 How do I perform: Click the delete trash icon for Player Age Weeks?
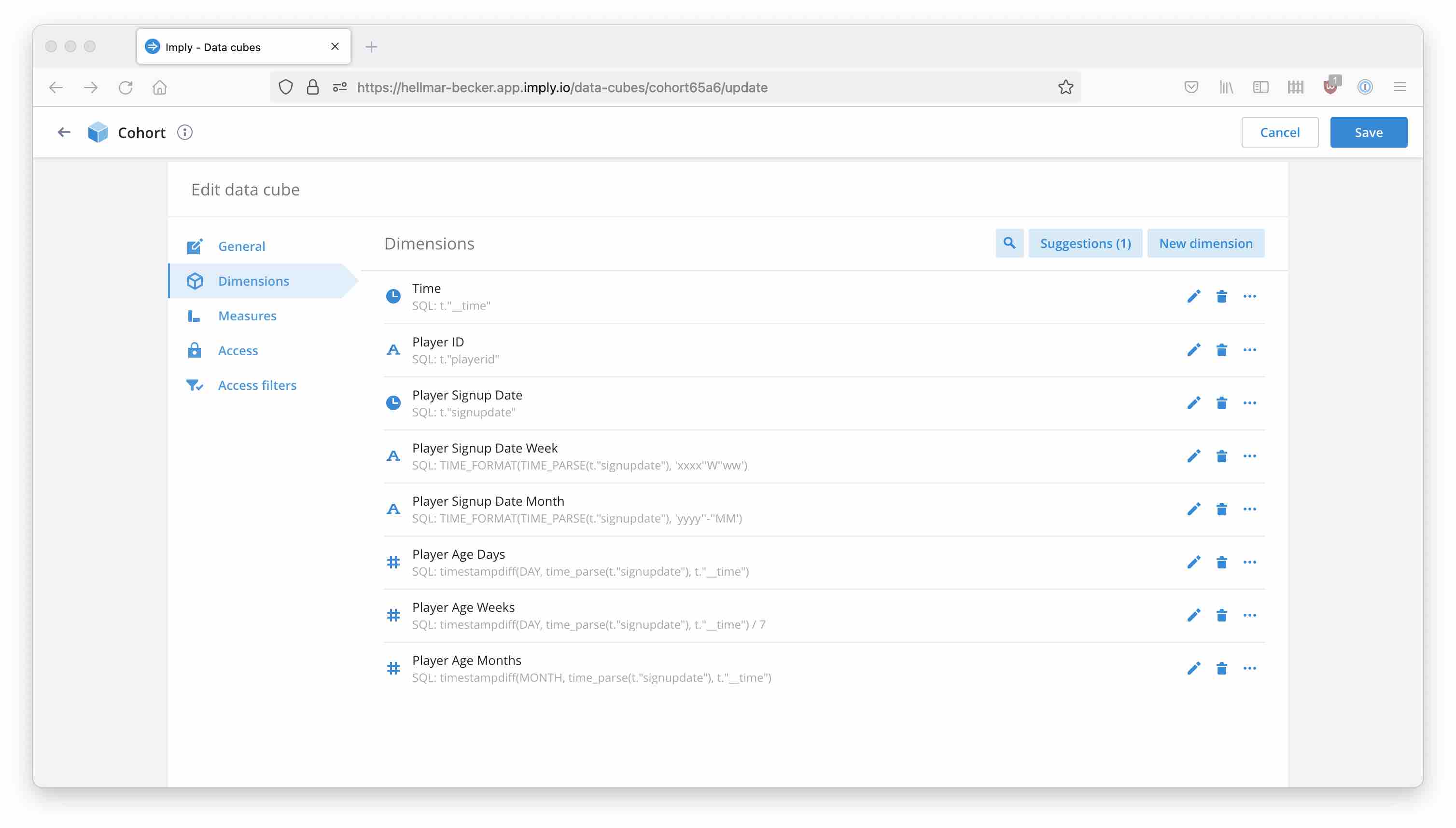(x=1222, y=614)
